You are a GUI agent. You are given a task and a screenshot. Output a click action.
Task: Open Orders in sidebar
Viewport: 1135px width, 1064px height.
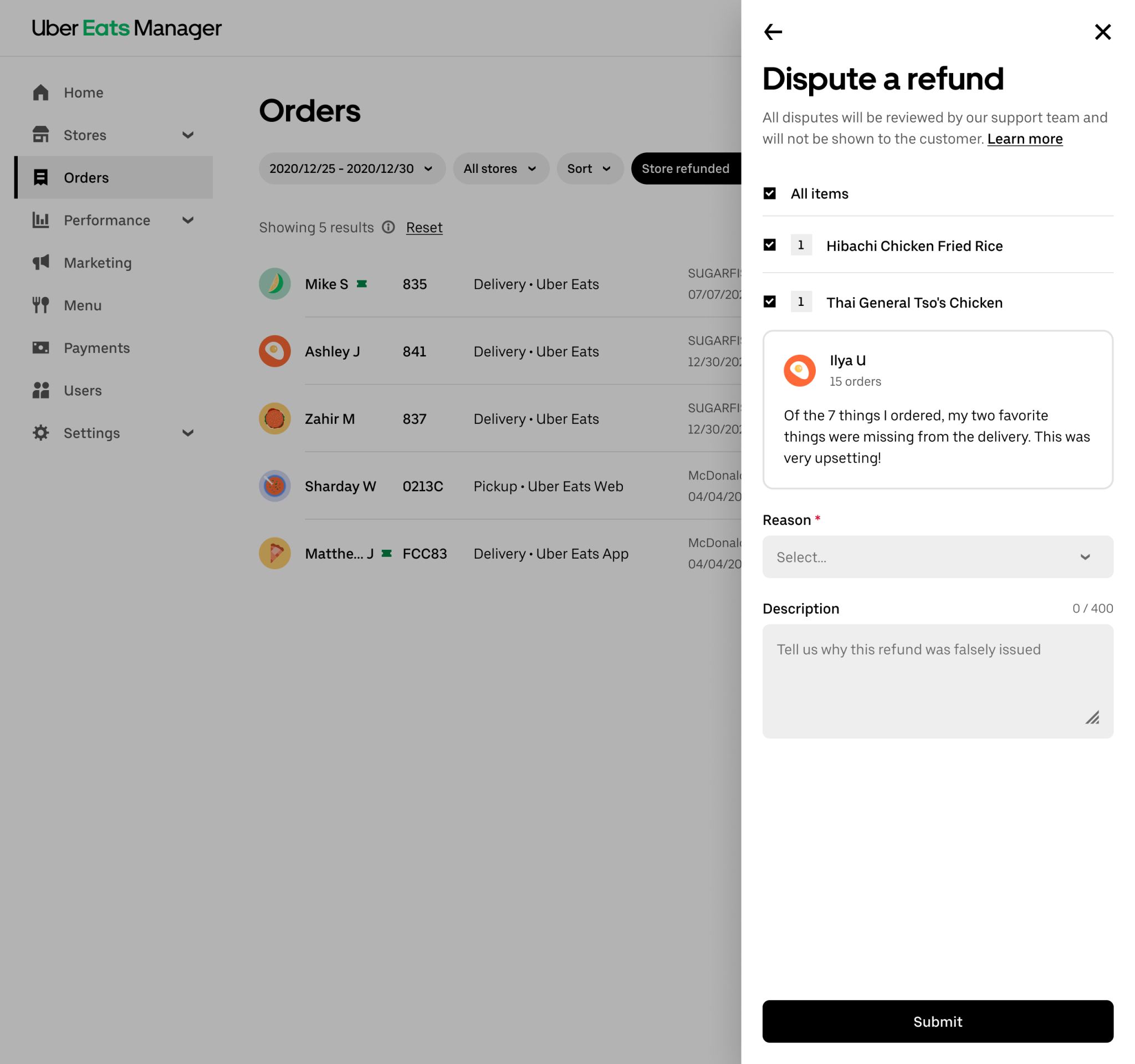click(114, 177)
